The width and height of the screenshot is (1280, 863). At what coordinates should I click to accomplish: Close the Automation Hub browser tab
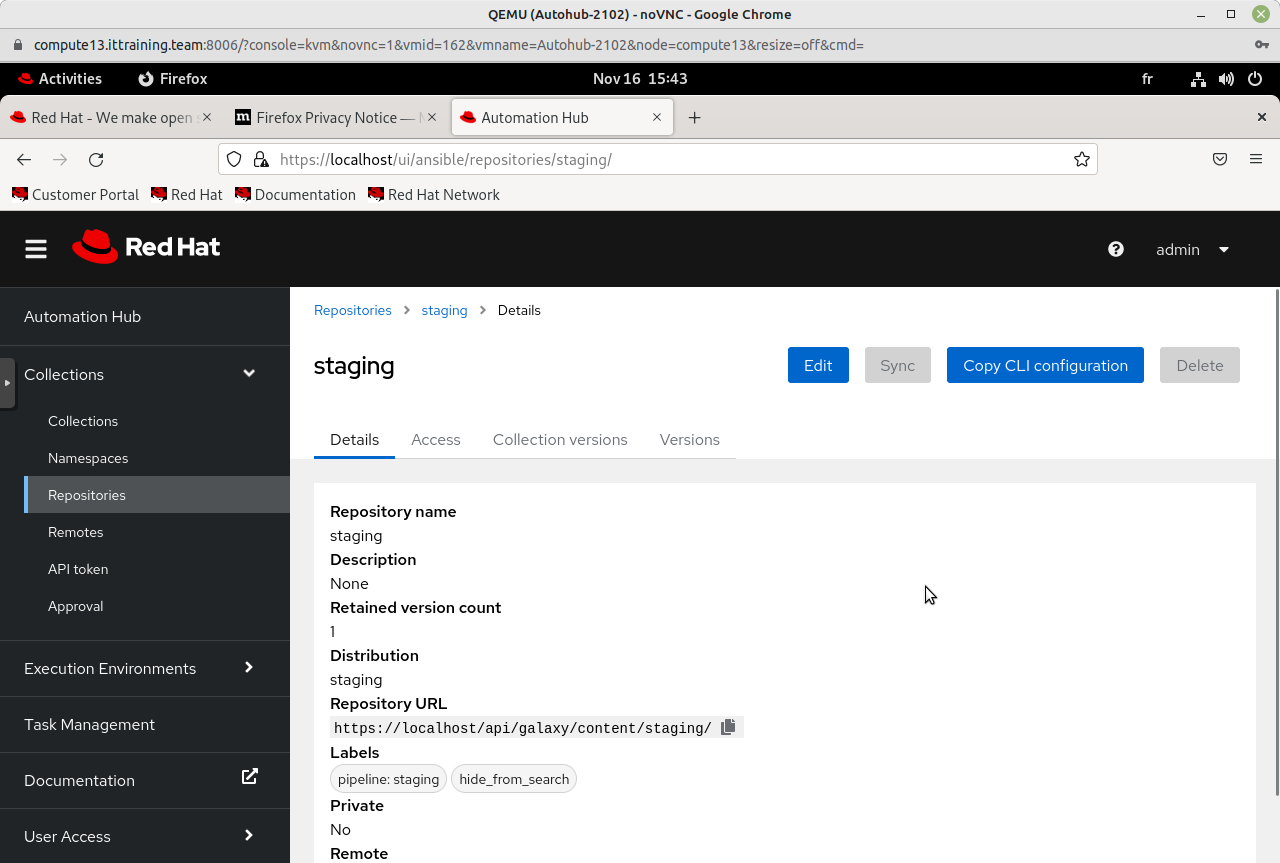coord(657,117)
